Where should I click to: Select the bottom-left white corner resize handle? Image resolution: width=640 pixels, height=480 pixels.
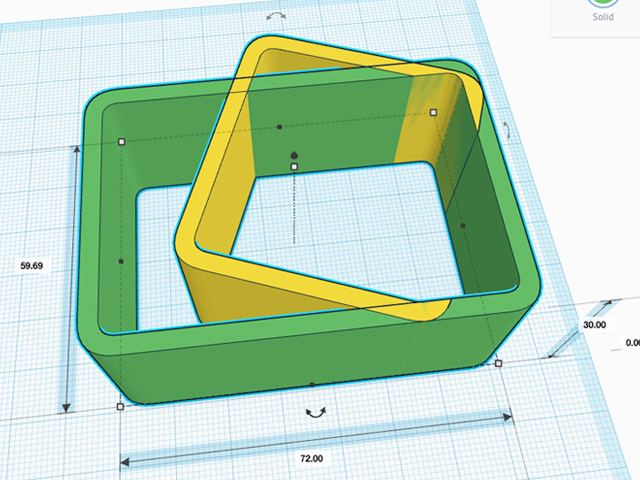click(121, 407)
